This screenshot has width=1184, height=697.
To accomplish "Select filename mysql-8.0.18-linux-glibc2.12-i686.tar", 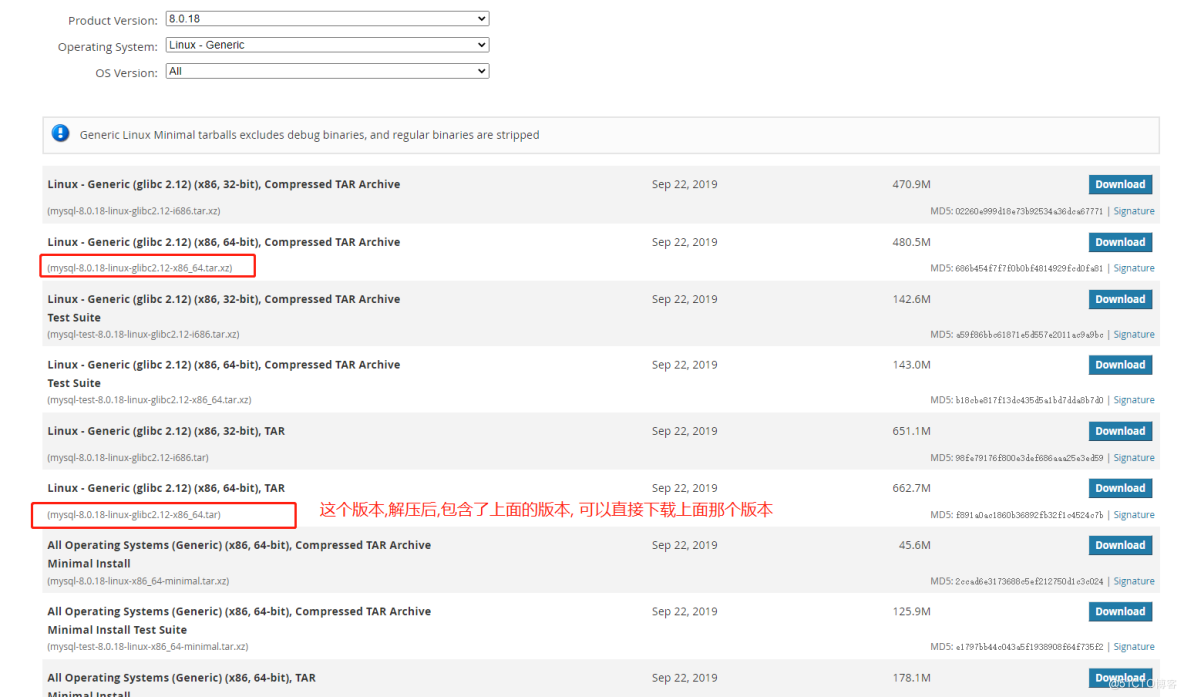I will pos(128,458).
